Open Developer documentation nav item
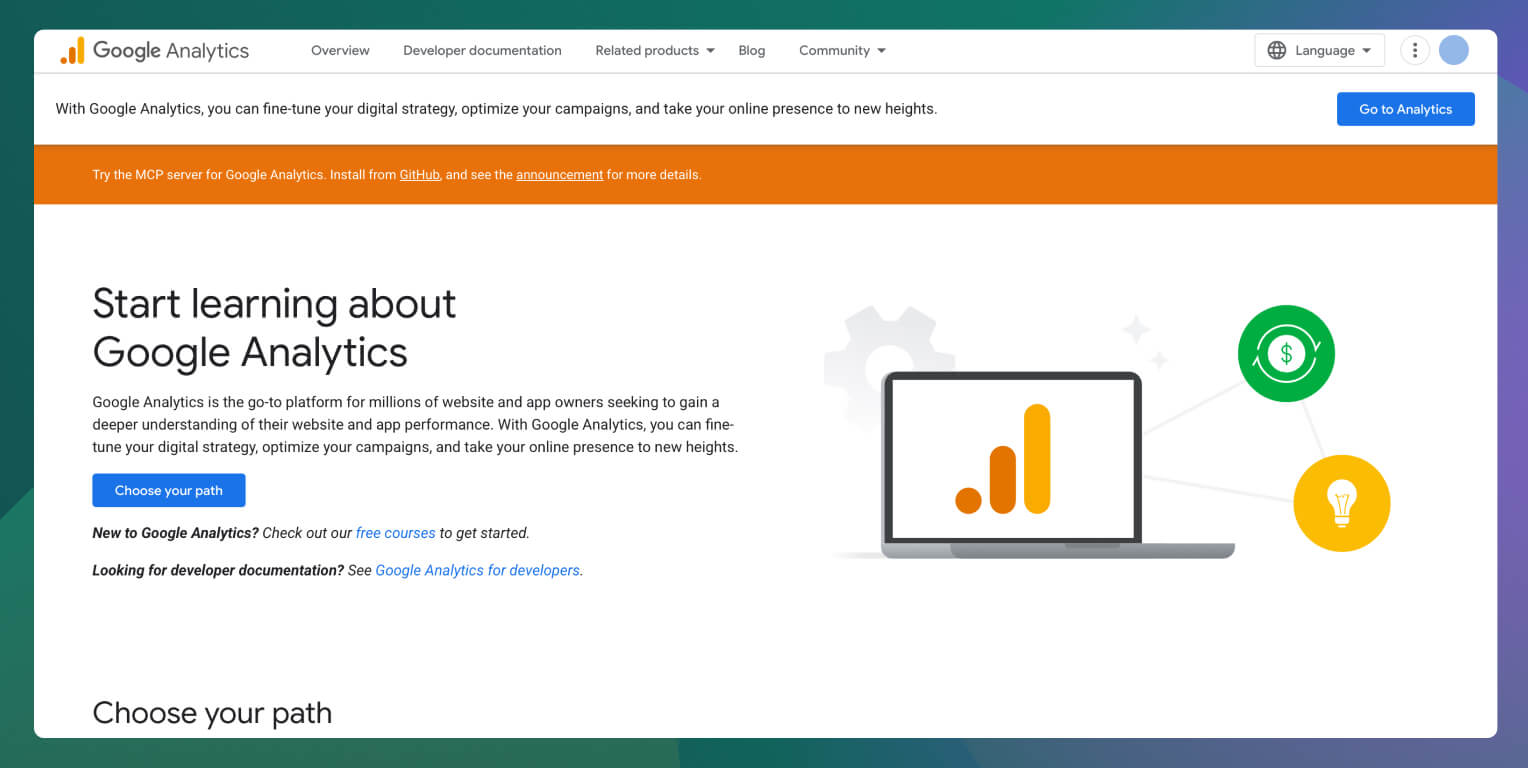 pyautogui.click(x=482, y=50)
